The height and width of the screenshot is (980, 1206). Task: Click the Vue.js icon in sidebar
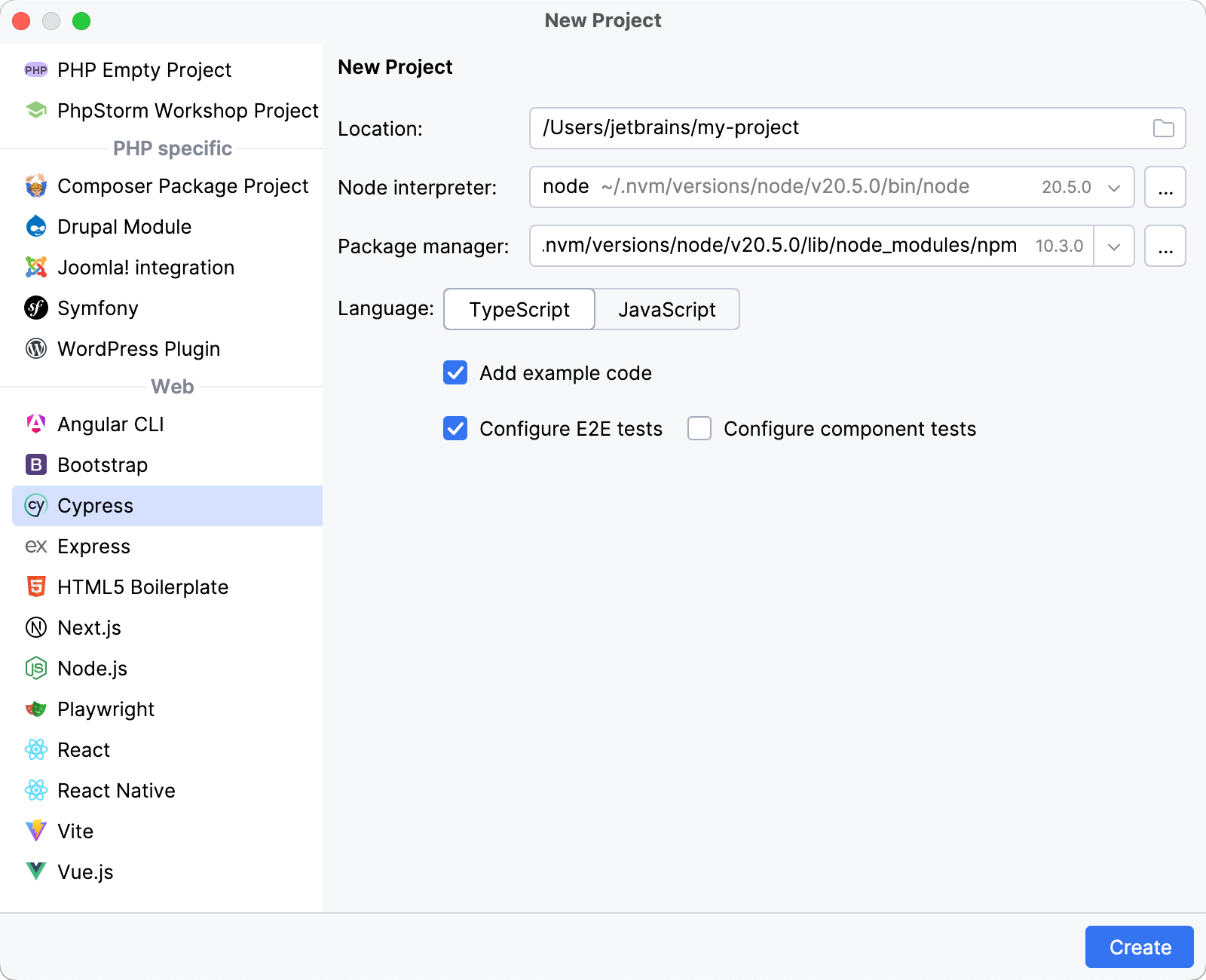coord(35,871)
